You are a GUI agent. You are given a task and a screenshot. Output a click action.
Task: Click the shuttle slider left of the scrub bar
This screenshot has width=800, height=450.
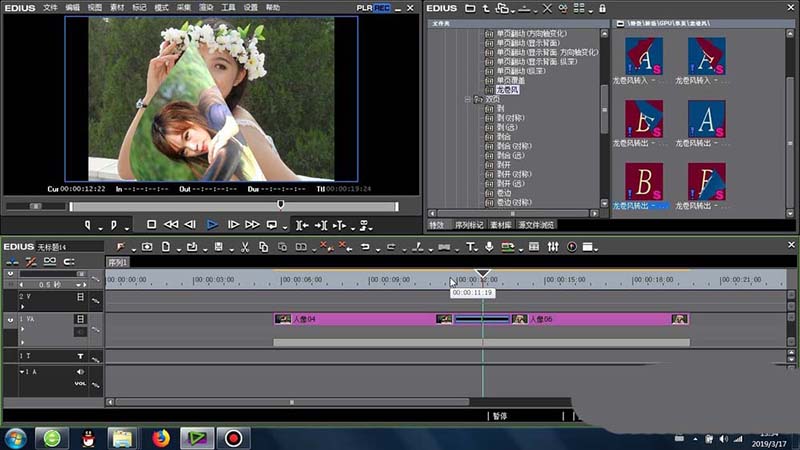35,206
